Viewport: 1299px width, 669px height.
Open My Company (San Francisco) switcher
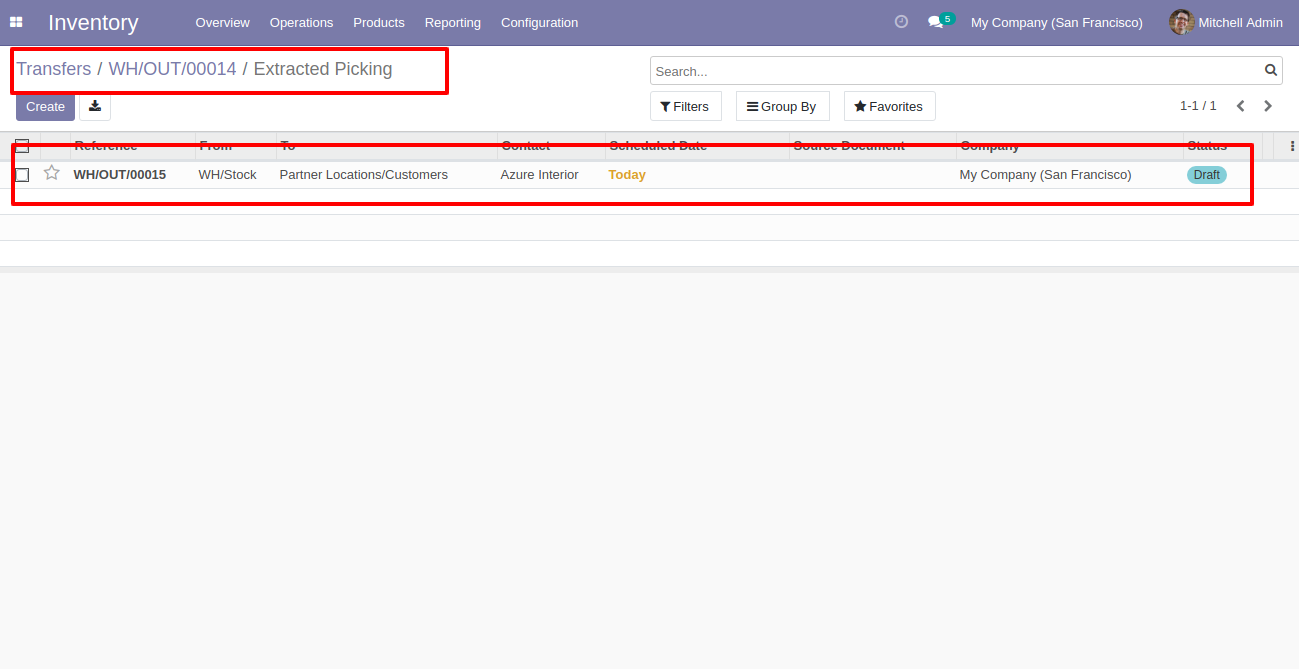(x=1057, y=22)
